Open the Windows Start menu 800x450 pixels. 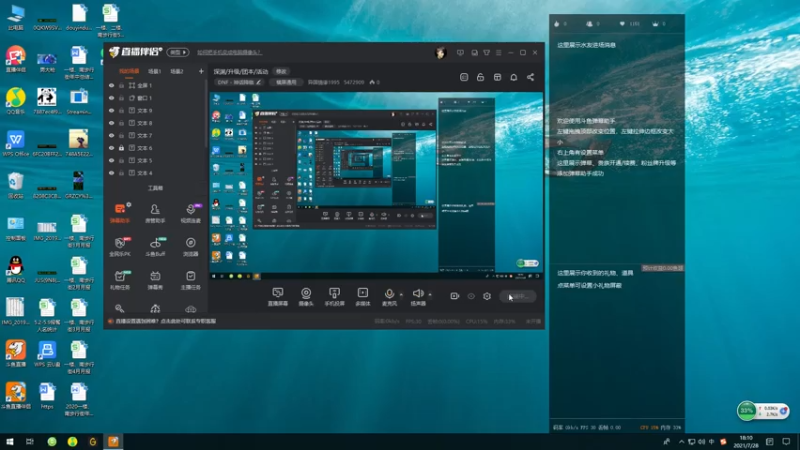tap(10, 442)
